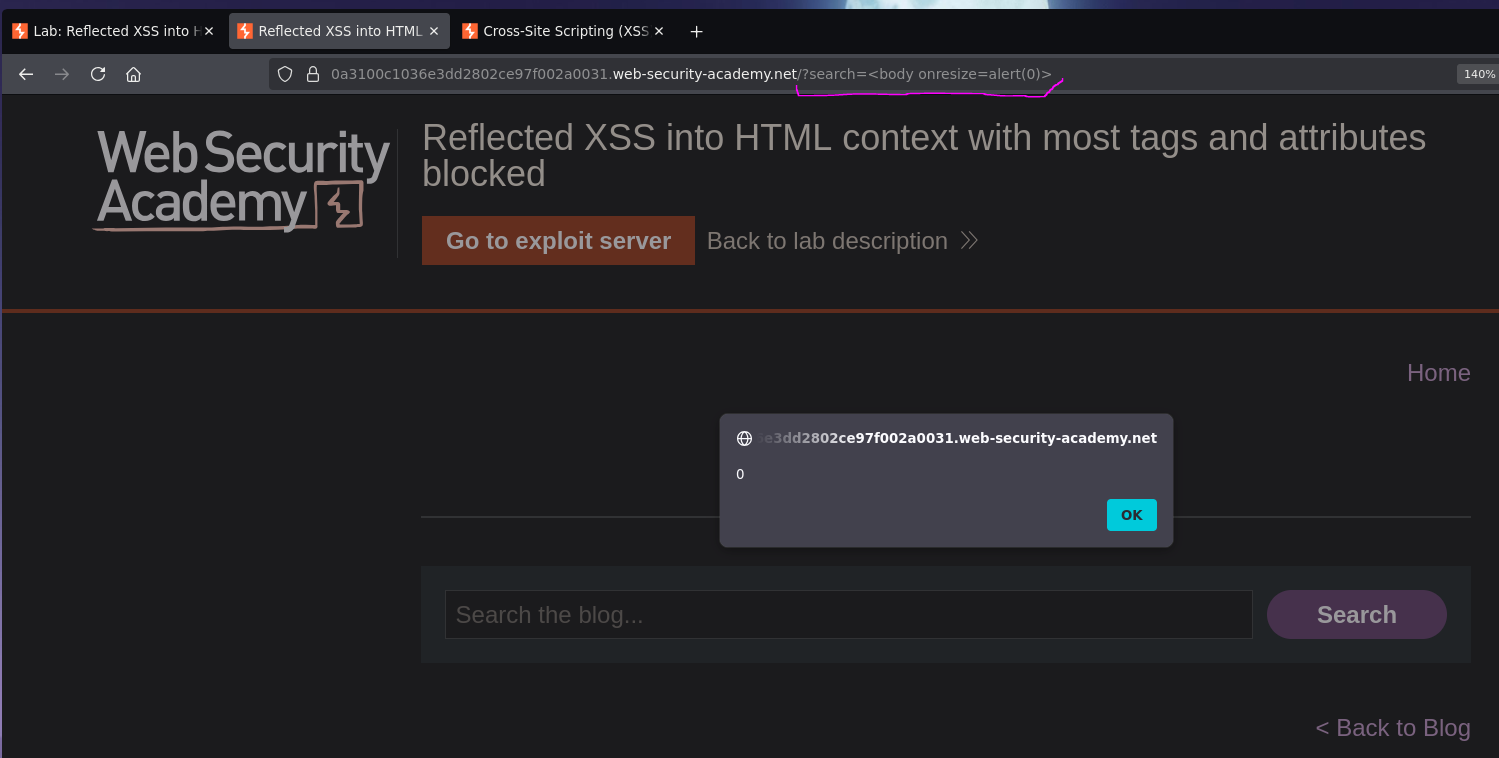1499x758 pixels.
Task: Focus the 'Search the blog...' field
Action: click(848, 614)
